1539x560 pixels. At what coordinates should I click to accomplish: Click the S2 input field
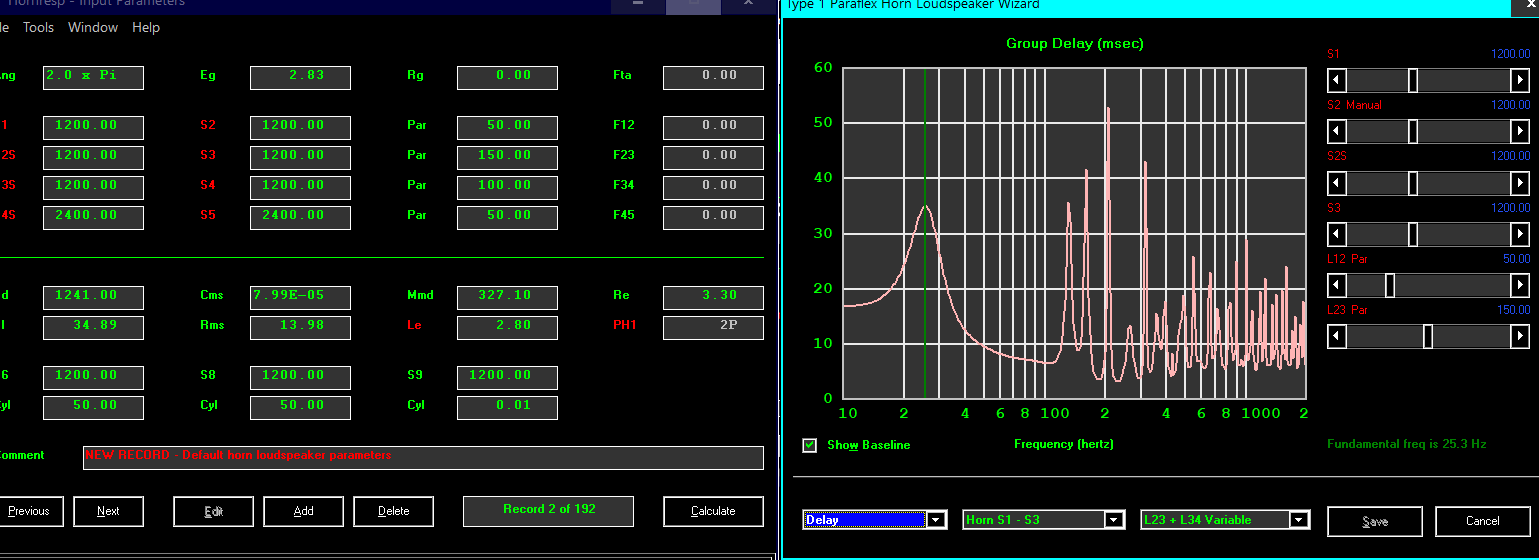(300, 127)
